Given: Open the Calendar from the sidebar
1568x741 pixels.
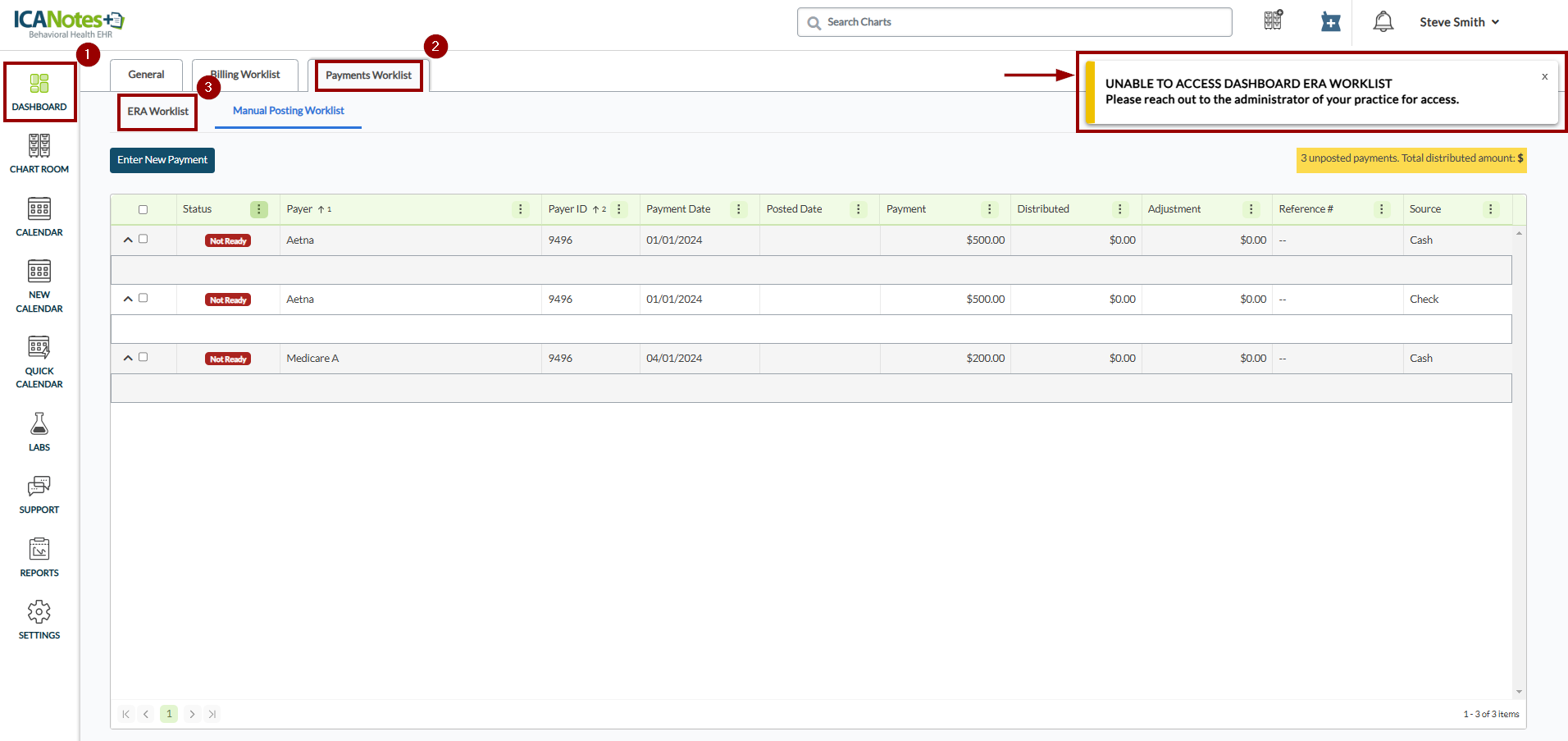Looking at the screenshot, I should 39,217.
